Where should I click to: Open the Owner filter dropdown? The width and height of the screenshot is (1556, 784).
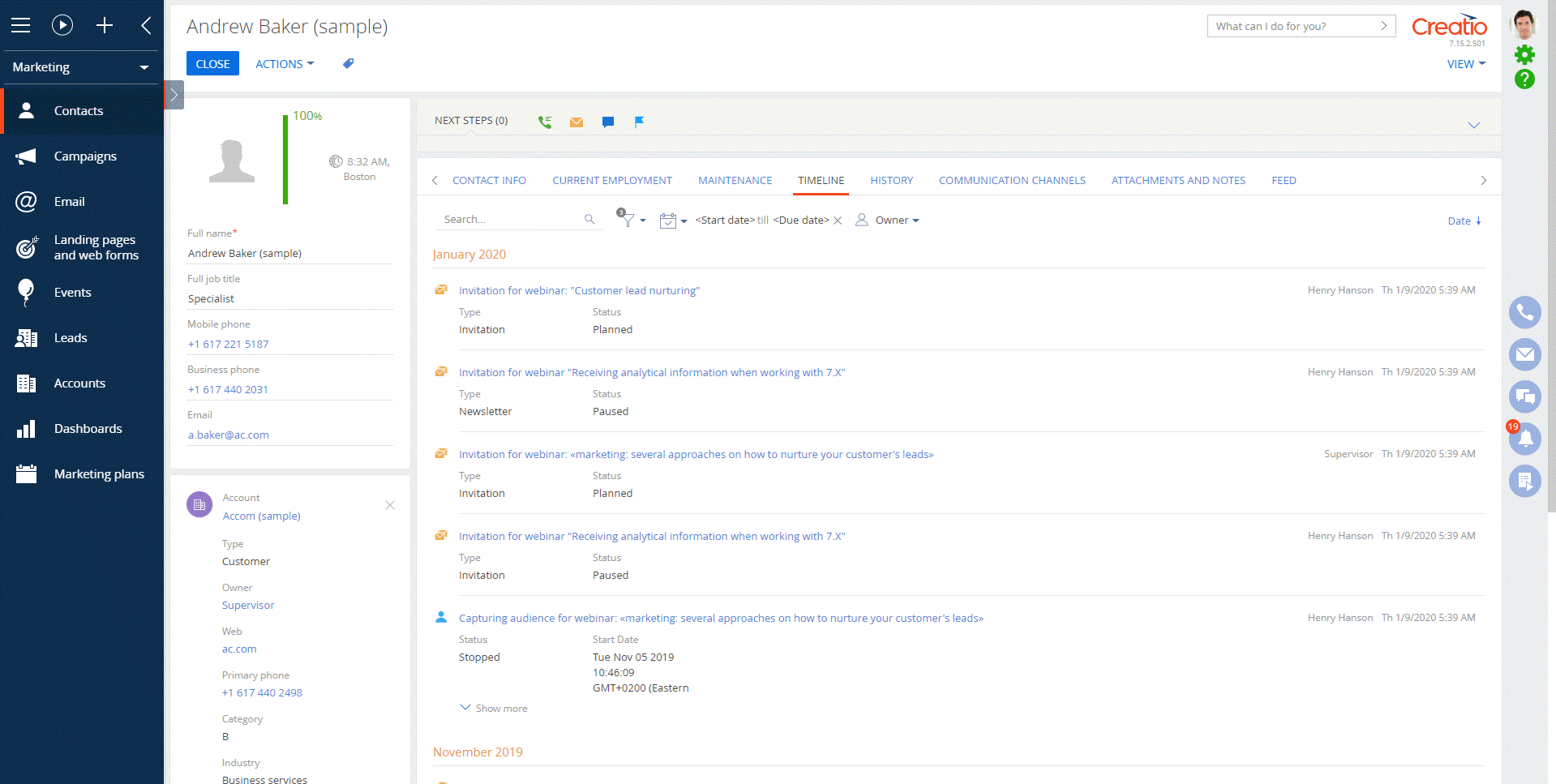pos(888,221)
